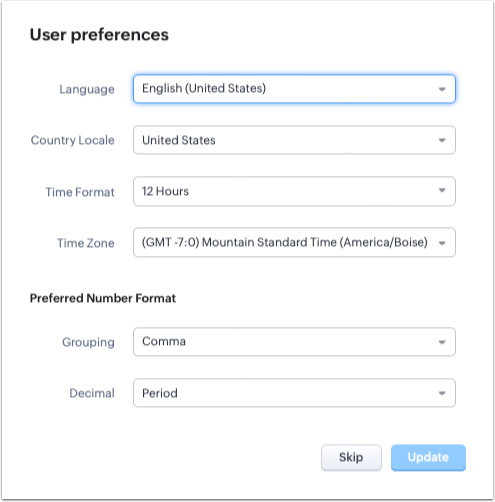Click the Country Locale field label
This screenshot has height=502, width=495.
click(73, 140)
